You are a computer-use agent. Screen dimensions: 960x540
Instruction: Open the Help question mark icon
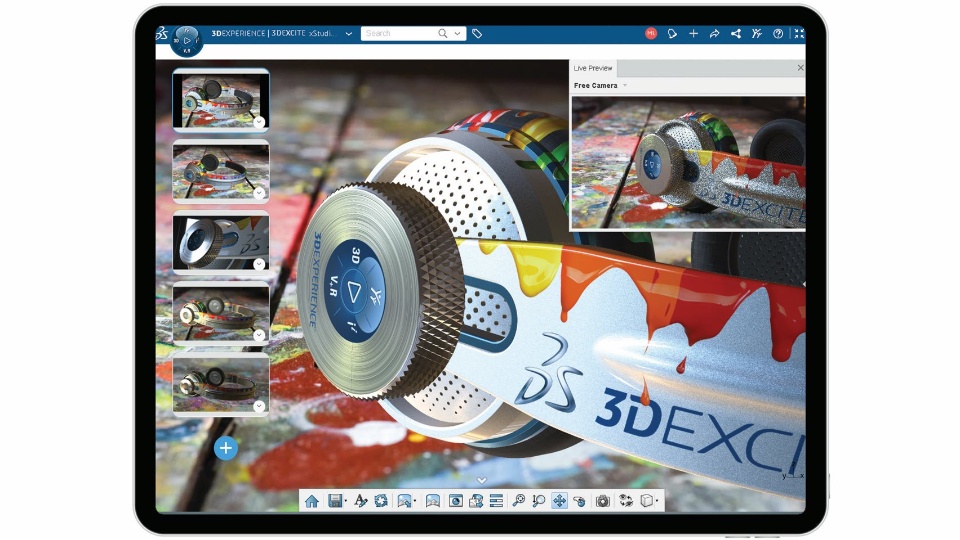click(778, 34)
